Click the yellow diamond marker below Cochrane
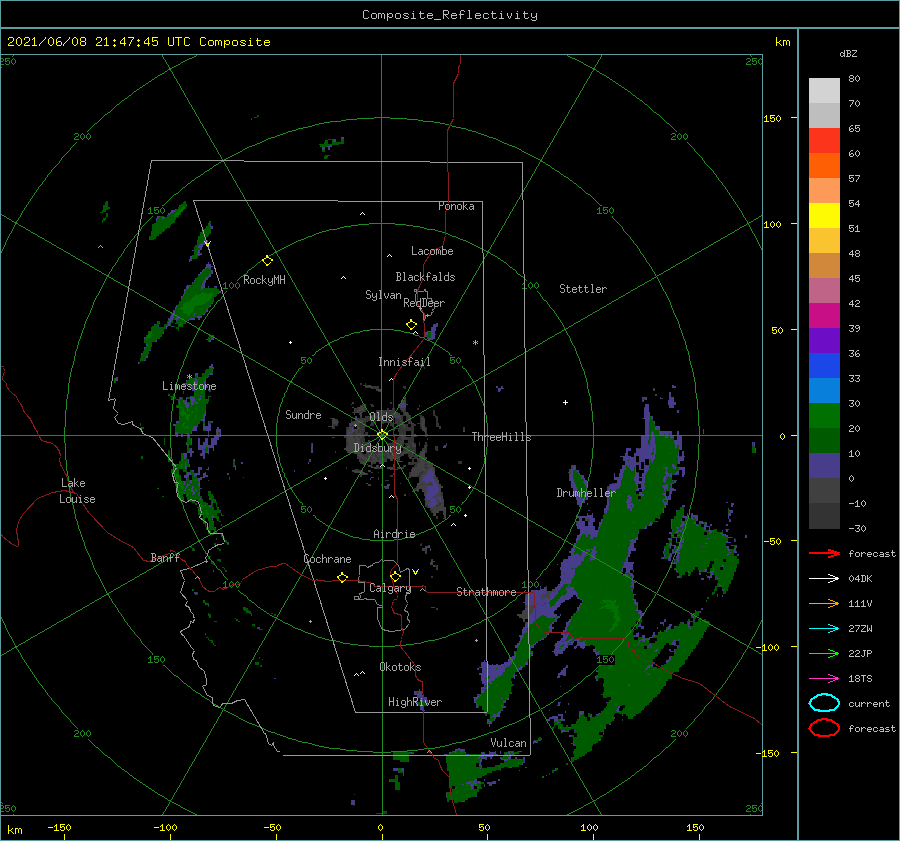 point(342,577)
